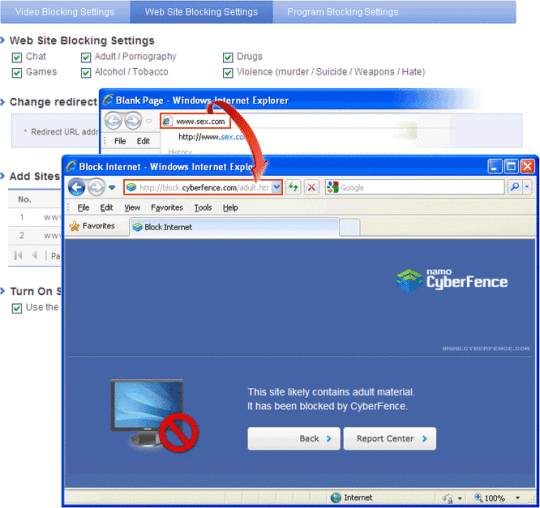Click the blocked monitor image
The width and height of the screenshot is (540, 508).
coord(154,416)
